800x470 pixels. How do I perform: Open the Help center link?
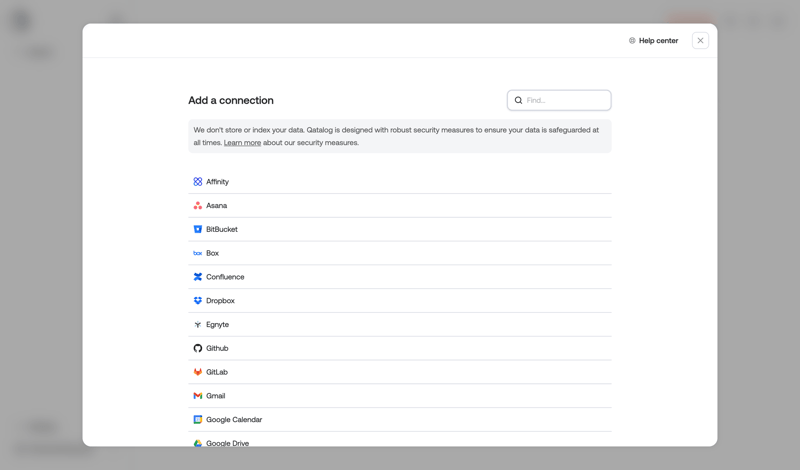click(x=653, y=40)
